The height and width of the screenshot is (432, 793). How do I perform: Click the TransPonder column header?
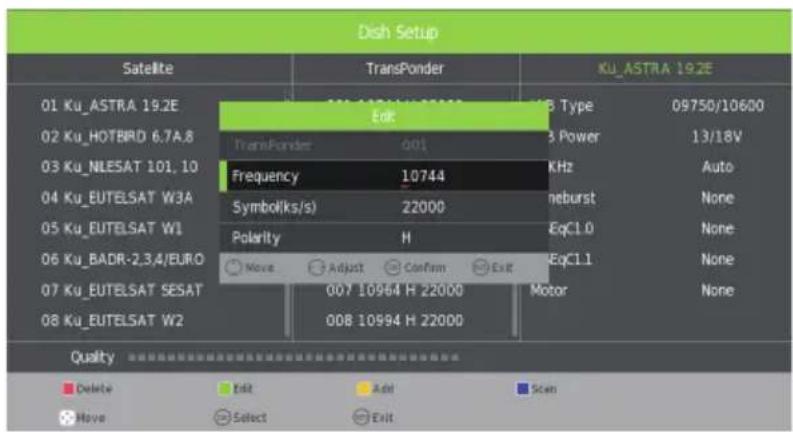coord(405,68)
